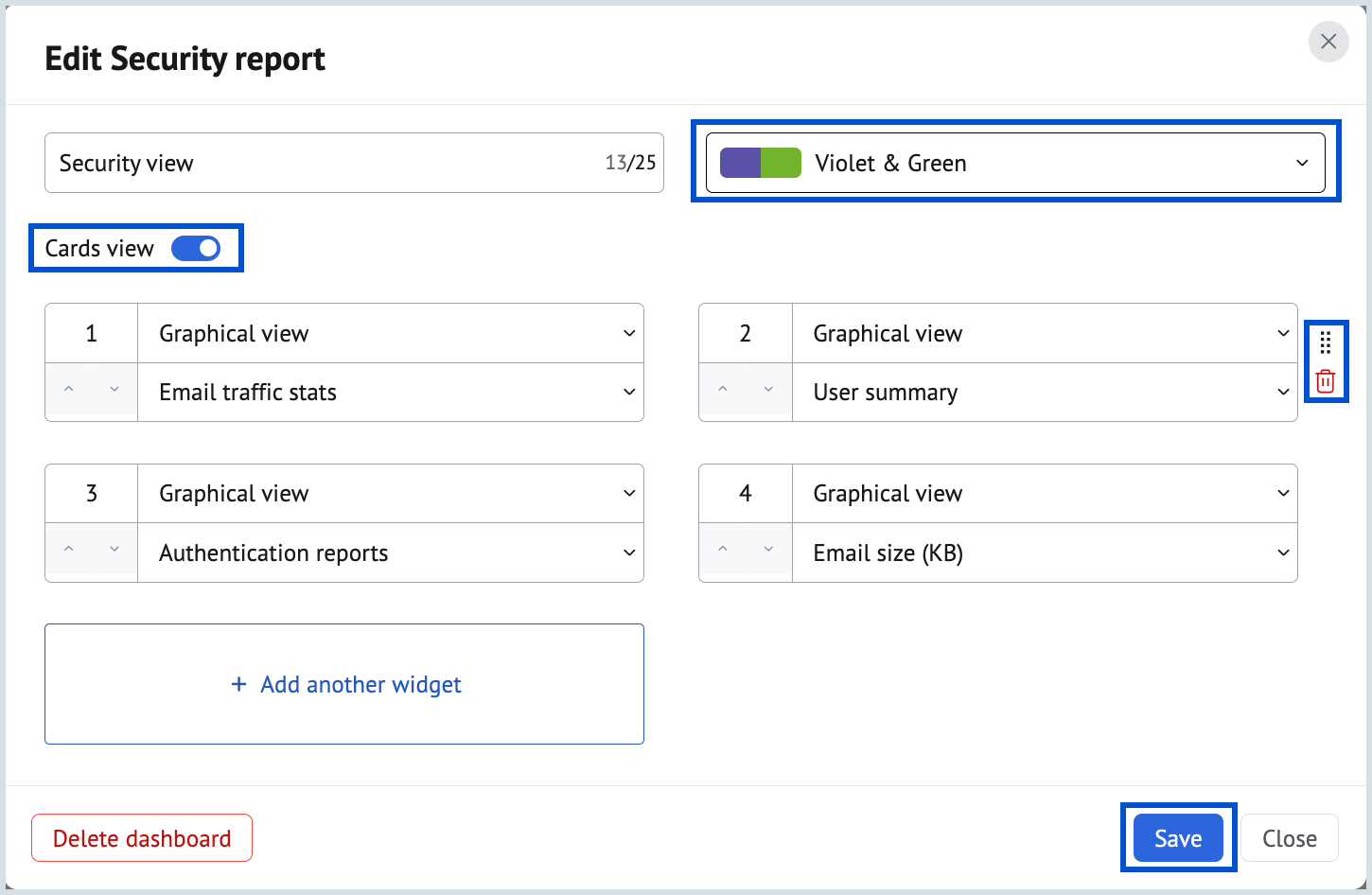
Task: Move widget 1 down with the arrow
Action: click(x=114, y=391)
